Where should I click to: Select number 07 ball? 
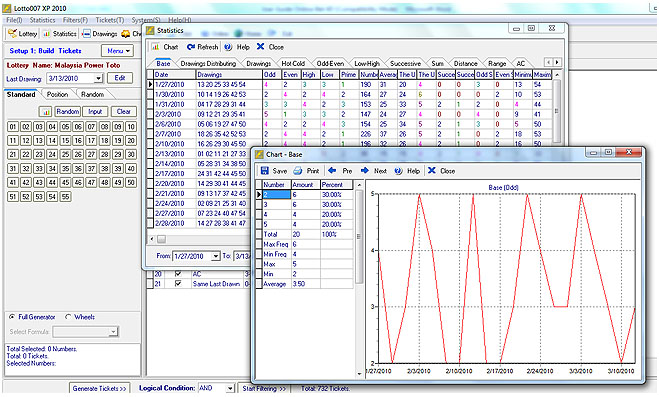click(x=91, y=127)
